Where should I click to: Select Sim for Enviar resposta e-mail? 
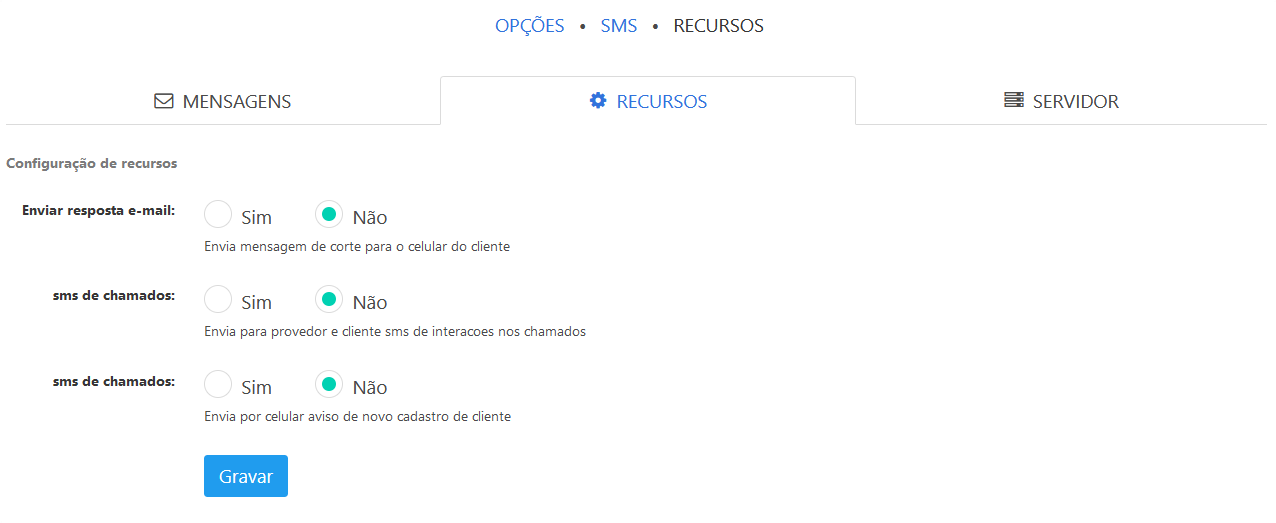218,215
